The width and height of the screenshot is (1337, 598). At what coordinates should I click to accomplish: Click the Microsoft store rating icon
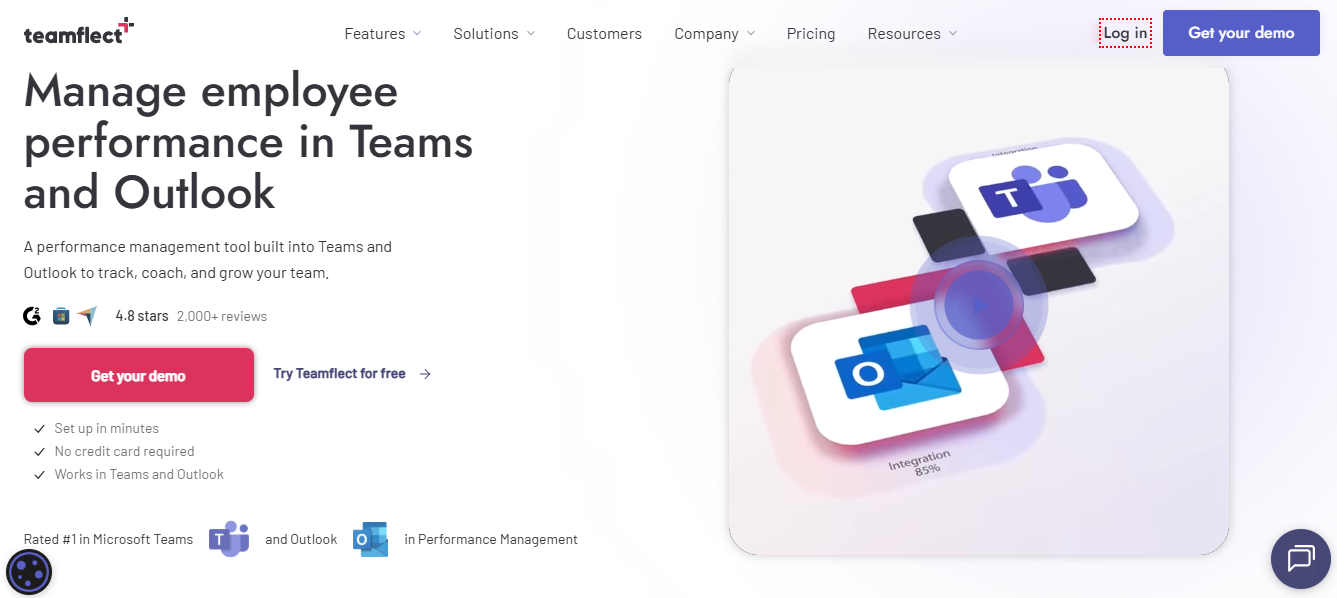tap(61, 316)
